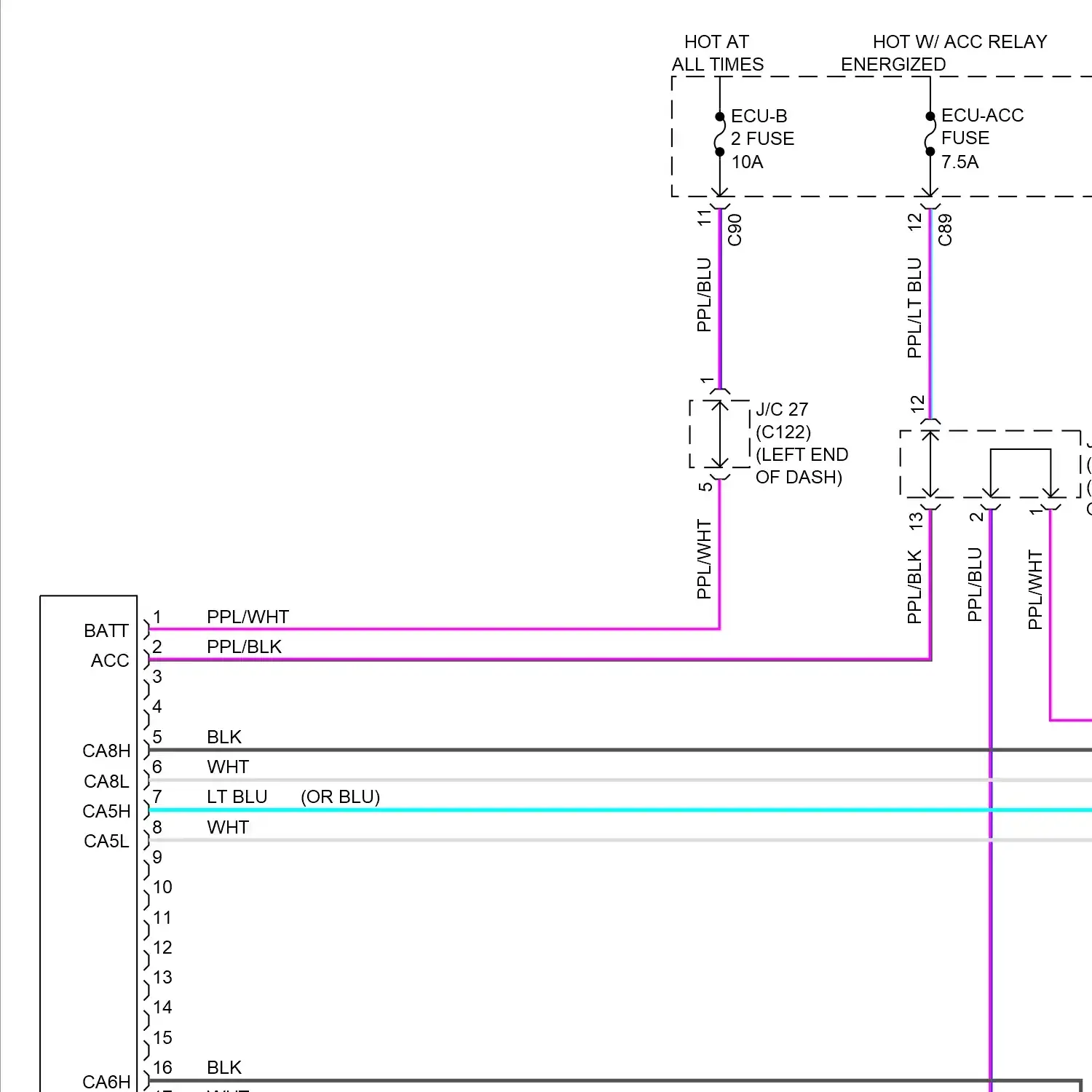Viewport: 1092px width, 1092px height.
Task: Select the vertical PPL/LT BLU wire label
Action: [914, 308]
